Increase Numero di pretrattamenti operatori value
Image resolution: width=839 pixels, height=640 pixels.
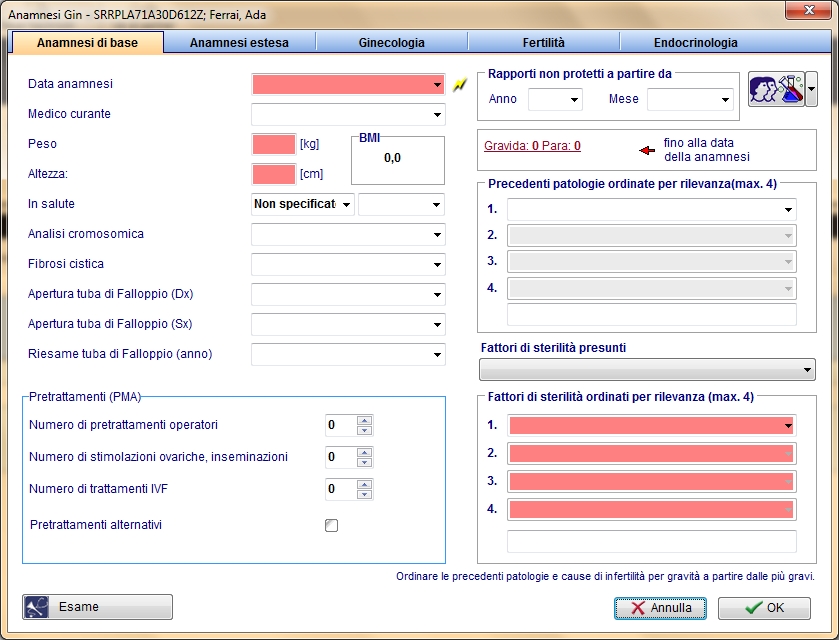point(364,421)
